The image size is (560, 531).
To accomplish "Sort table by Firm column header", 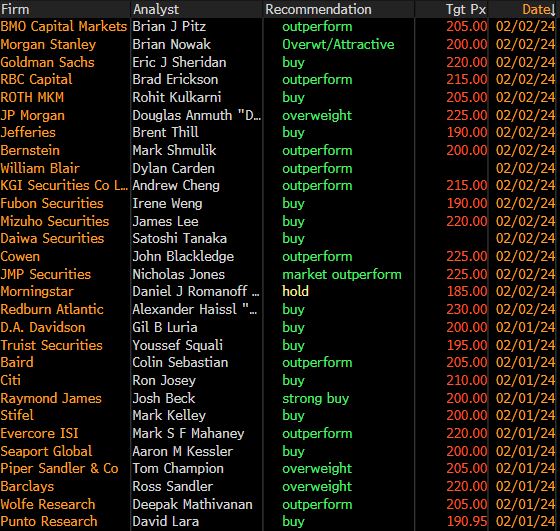I will [15, 9].
